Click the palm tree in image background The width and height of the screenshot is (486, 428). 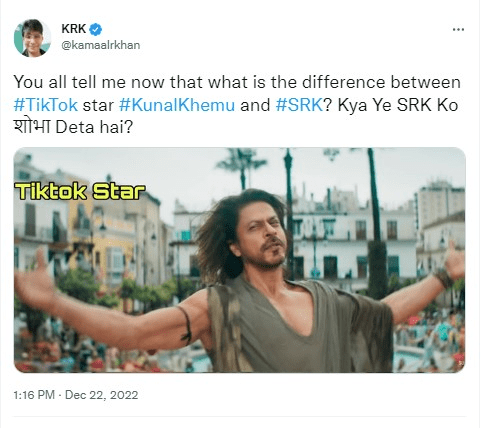coord(242,167)
